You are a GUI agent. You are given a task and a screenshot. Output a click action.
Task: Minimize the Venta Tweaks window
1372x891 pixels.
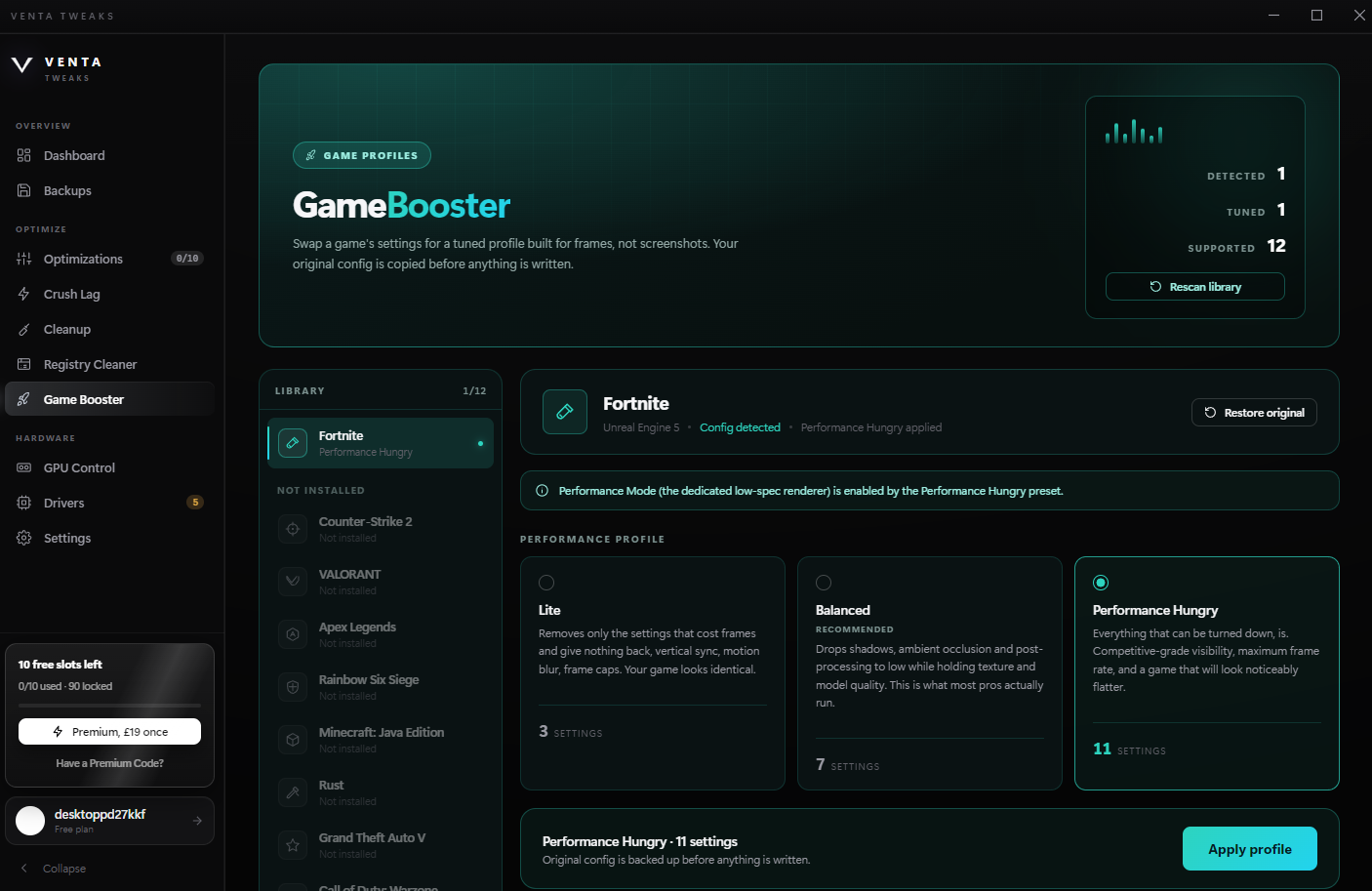tap(1273, 15)
